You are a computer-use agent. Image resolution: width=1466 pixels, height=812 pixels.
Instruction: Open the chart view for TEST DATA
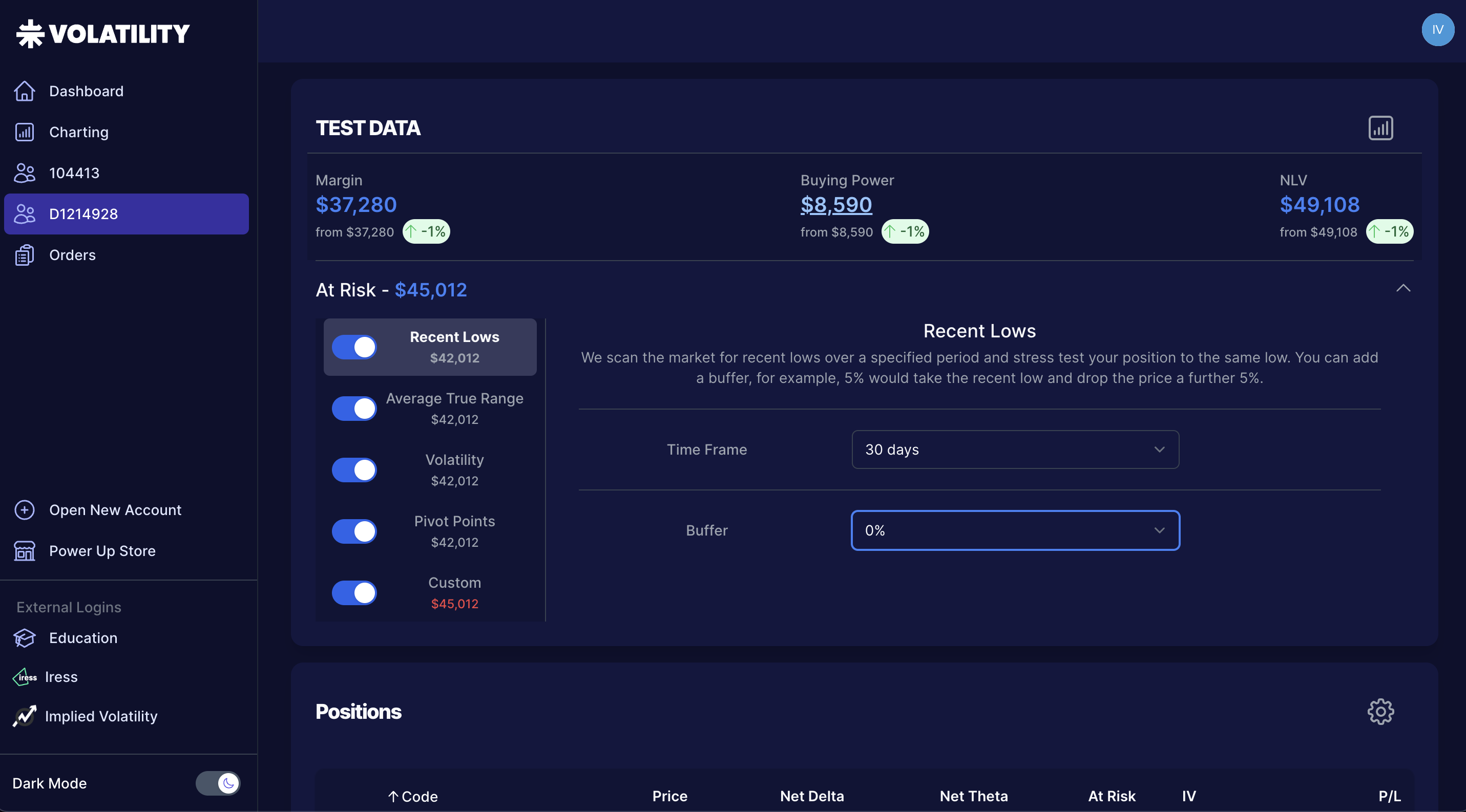pos(1379,127)
